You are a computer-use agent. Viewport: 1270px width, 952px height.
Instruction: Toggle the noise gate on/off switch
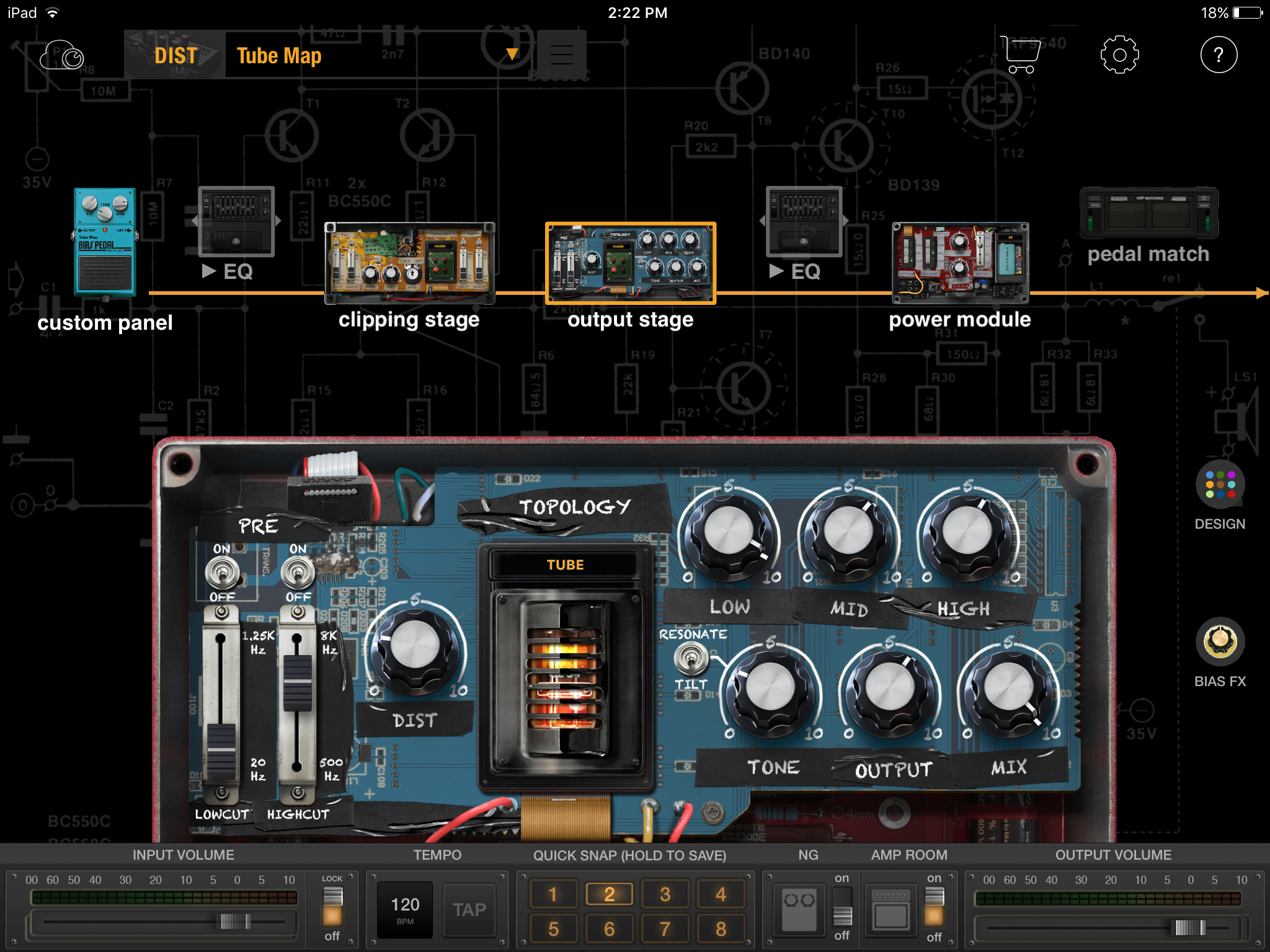(x=841, y=907)
